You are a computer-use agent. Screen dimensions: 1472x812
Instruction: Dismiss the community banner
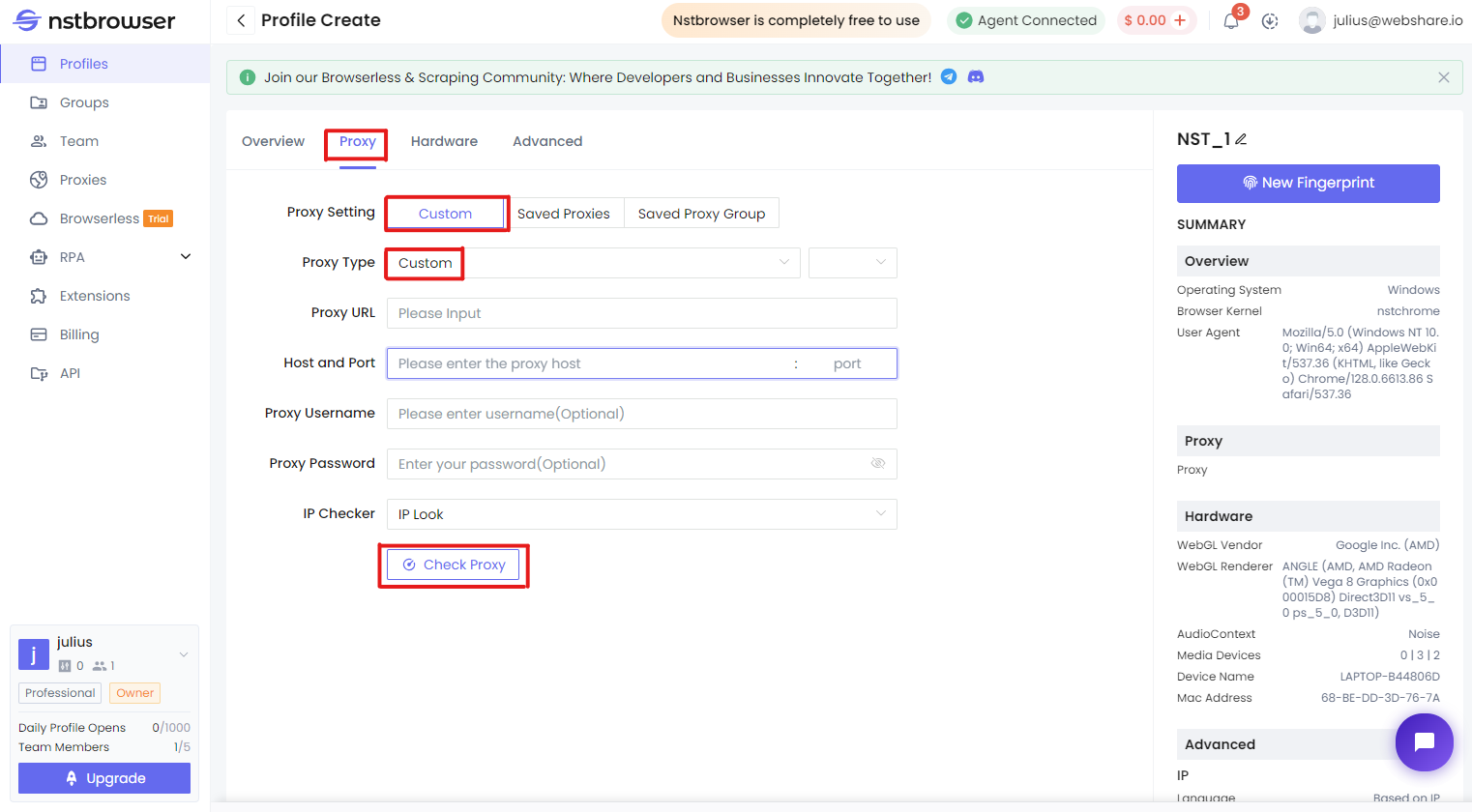[1444, 77]
